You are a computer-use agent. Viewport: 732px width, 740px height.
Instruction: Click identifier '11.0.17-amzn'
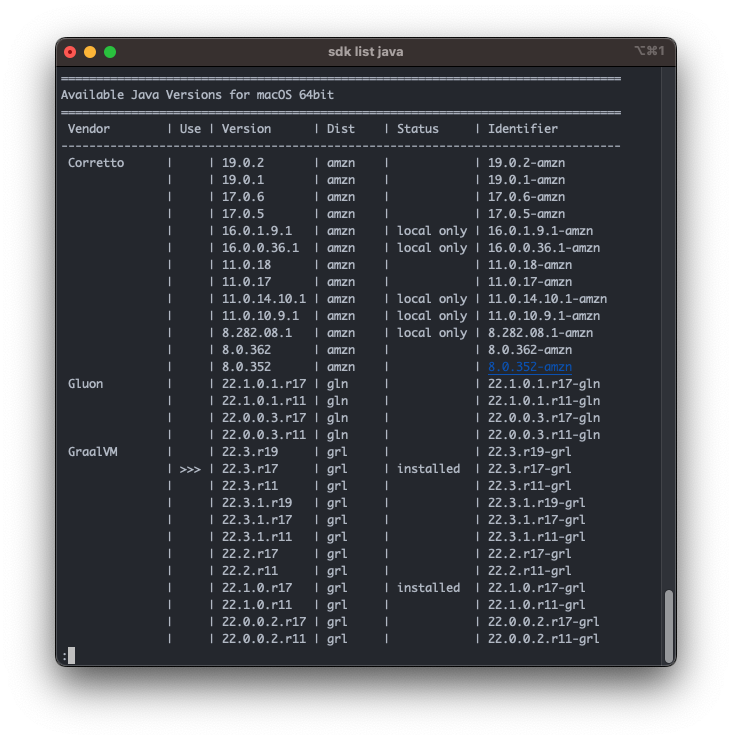(x=530, y=282)
